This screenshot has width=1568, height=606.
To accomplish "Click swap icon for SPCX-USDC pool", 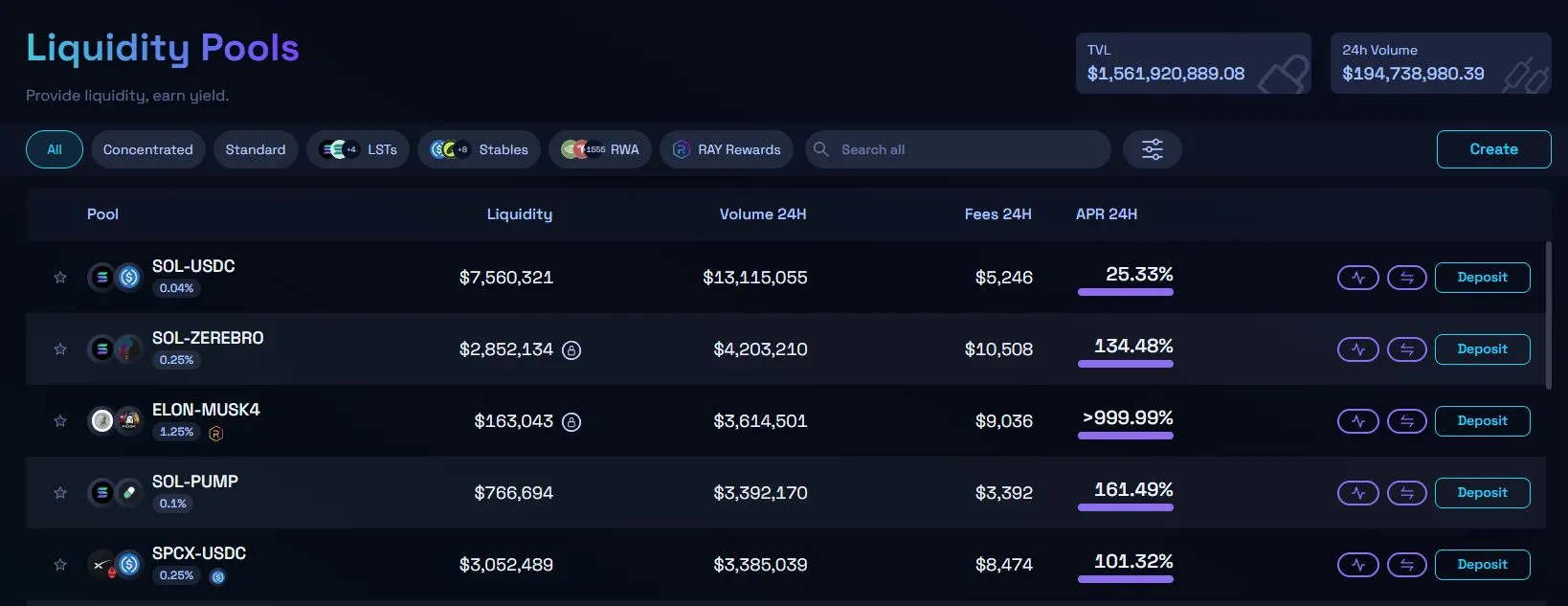I will (1406, 565).
